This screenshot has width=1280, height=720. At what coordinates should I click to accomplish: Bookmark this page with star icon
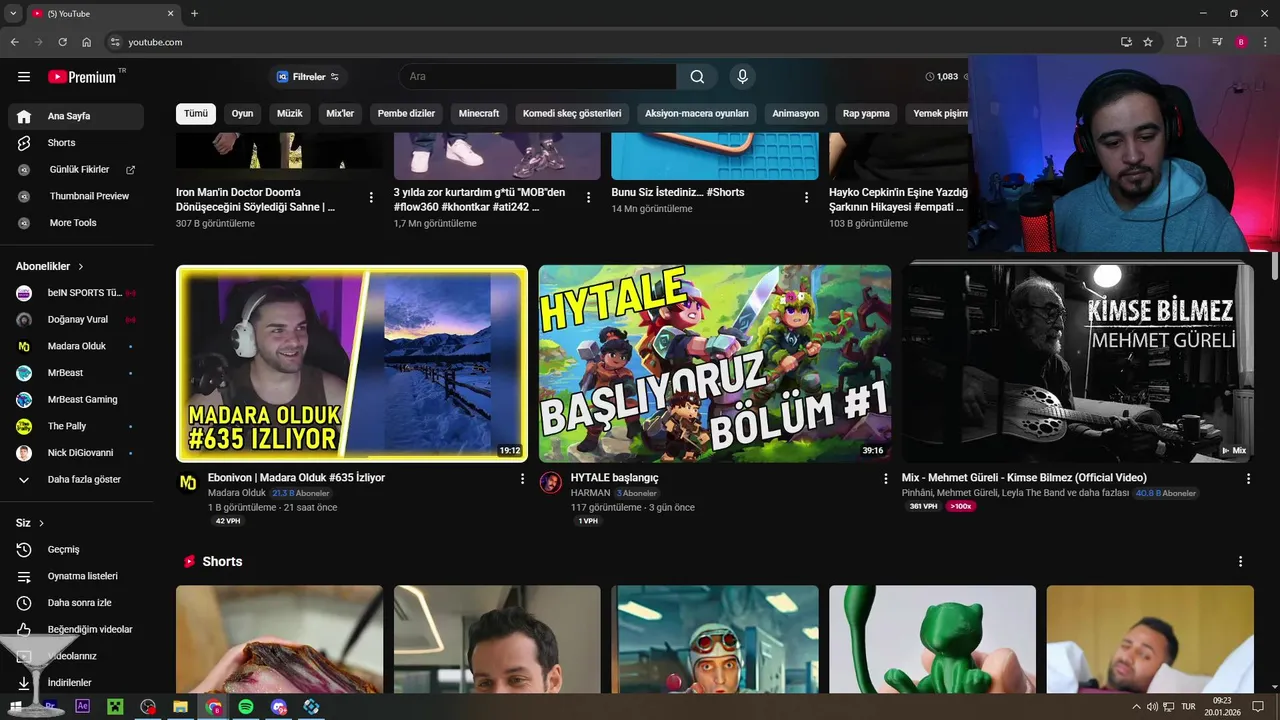(1148, 42)
